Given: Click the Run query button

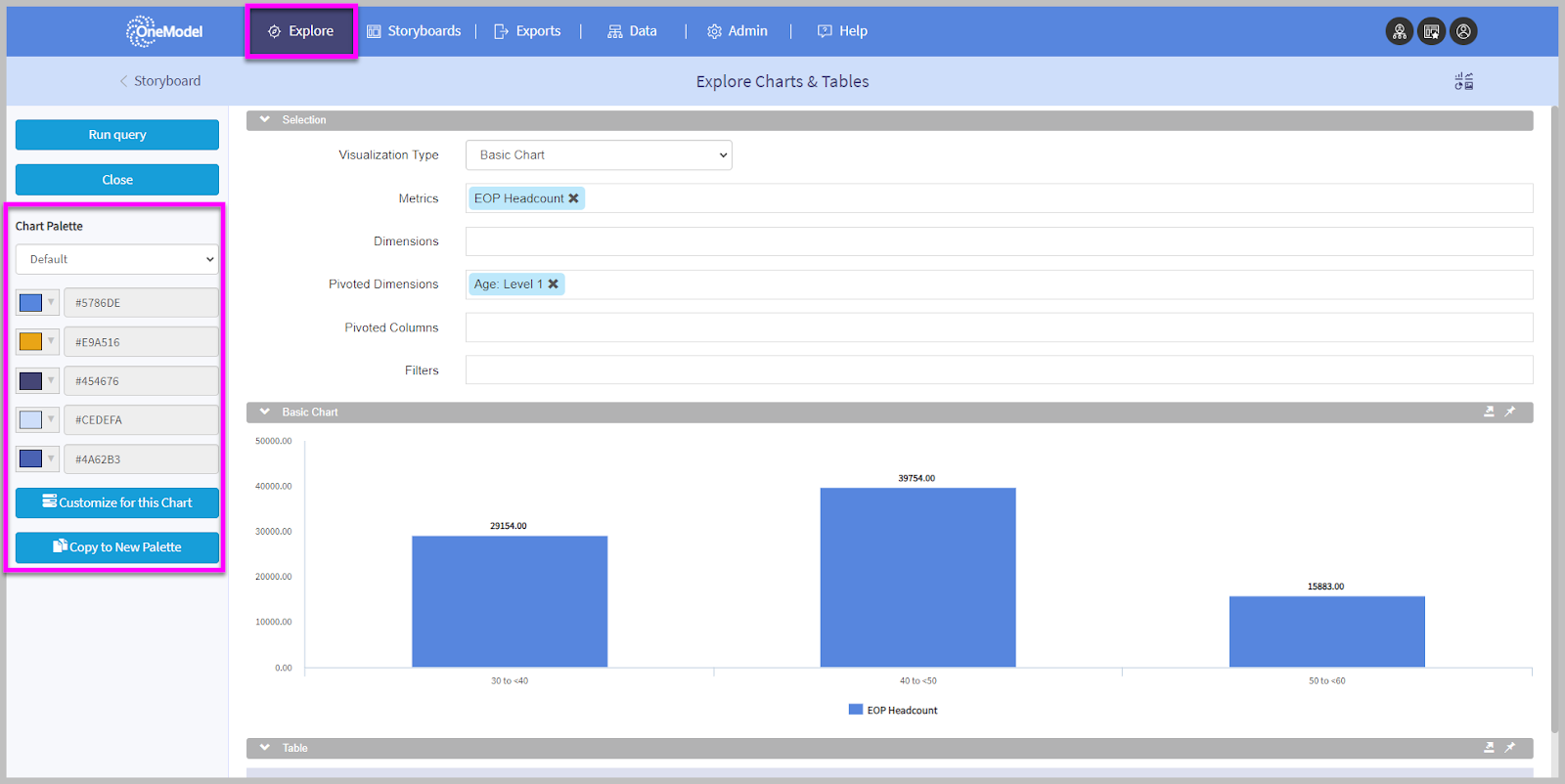Looking at the screenshot, I should (117, 135).
